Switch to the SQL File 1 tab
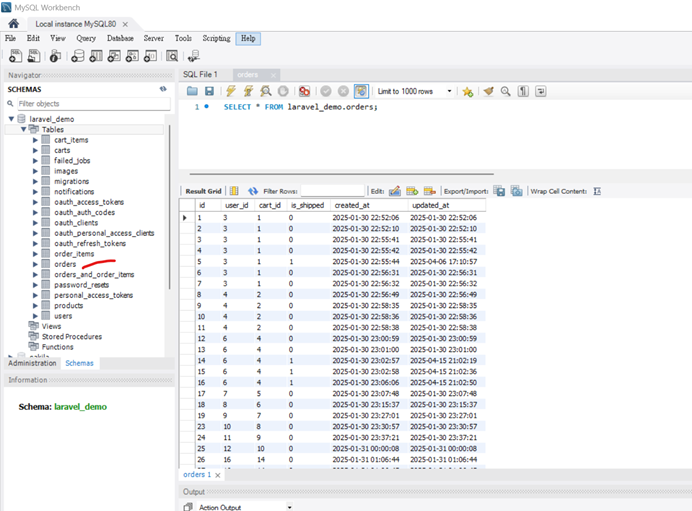Screen dimensions: 692x511 click(x=200, y=75)
